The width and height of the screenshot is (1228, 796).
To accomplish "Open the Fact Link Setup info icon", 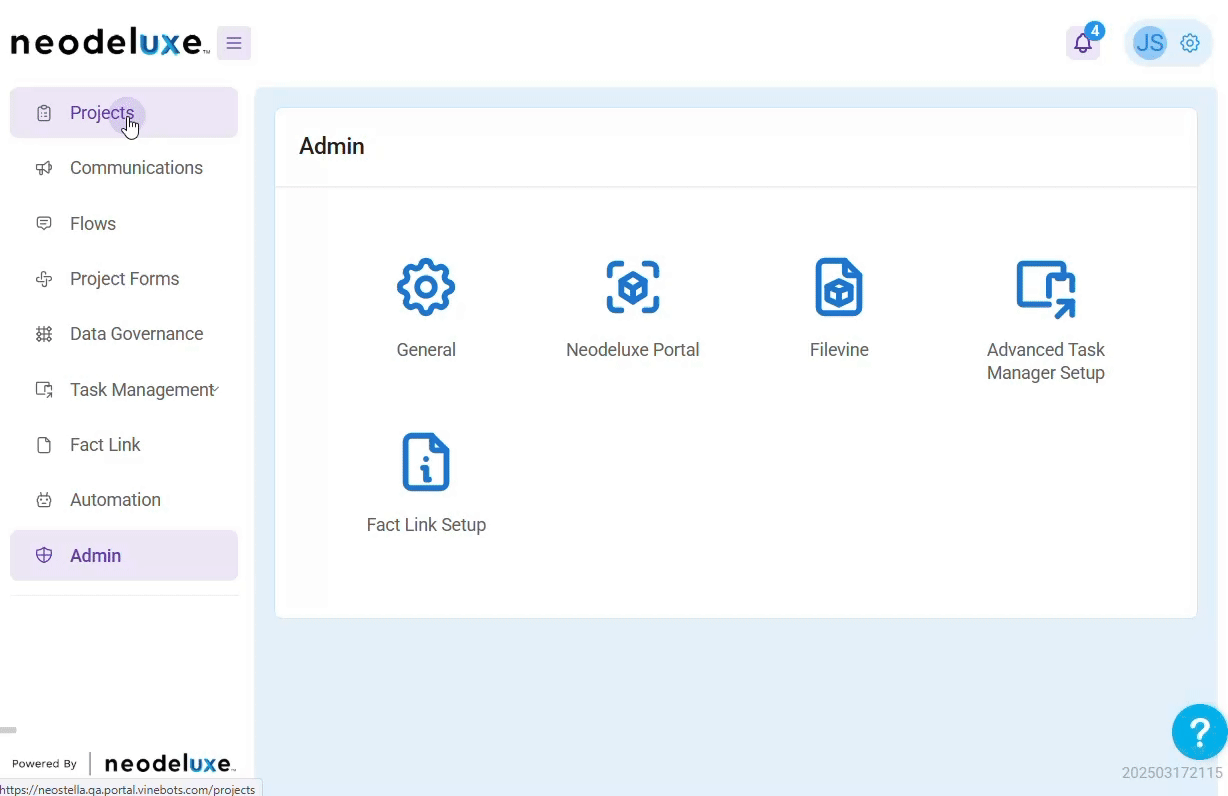I will [x=426, y=462].
